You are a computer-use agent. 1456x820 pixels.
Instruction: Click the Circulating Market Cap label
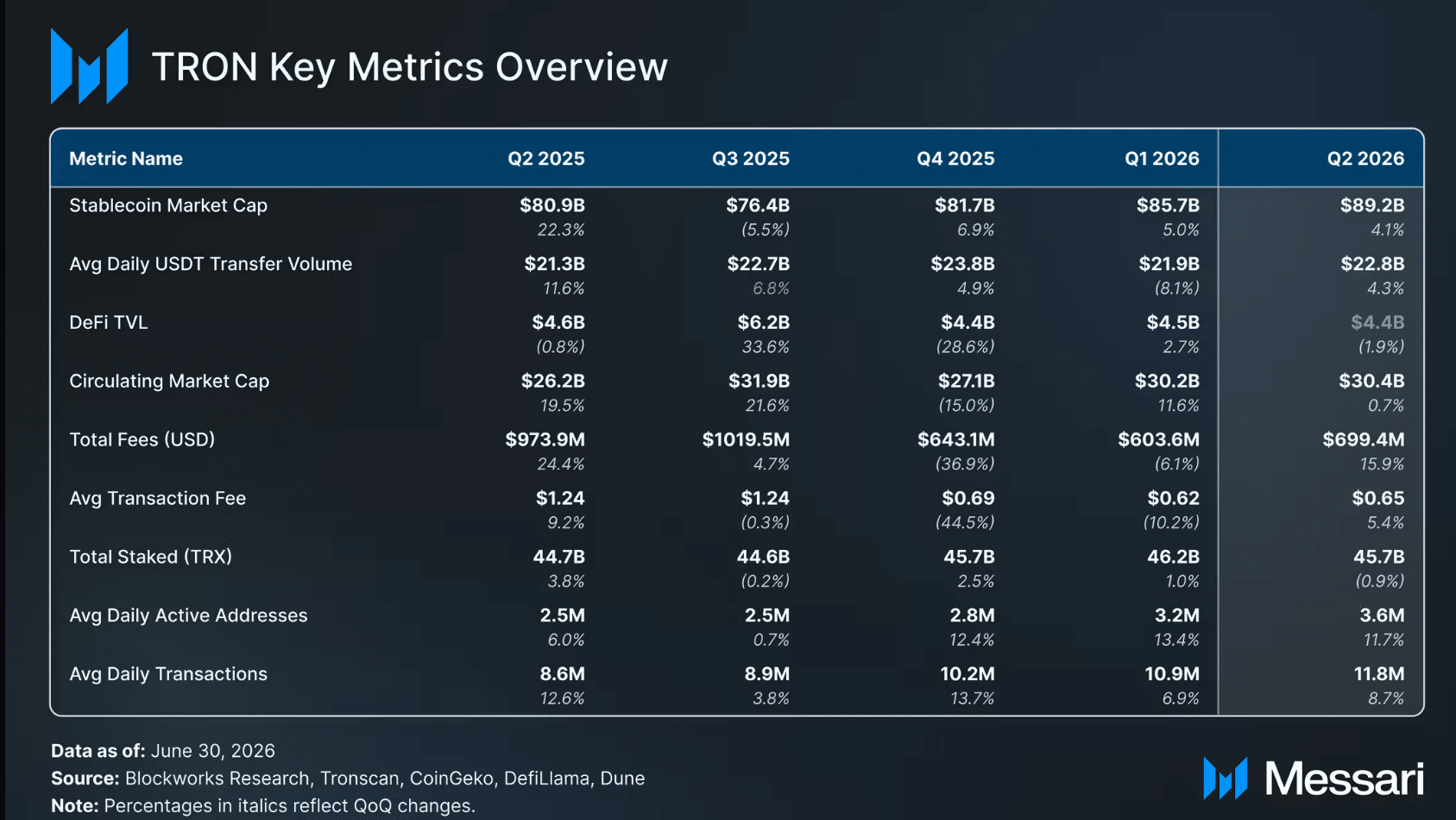coord(169,382)
